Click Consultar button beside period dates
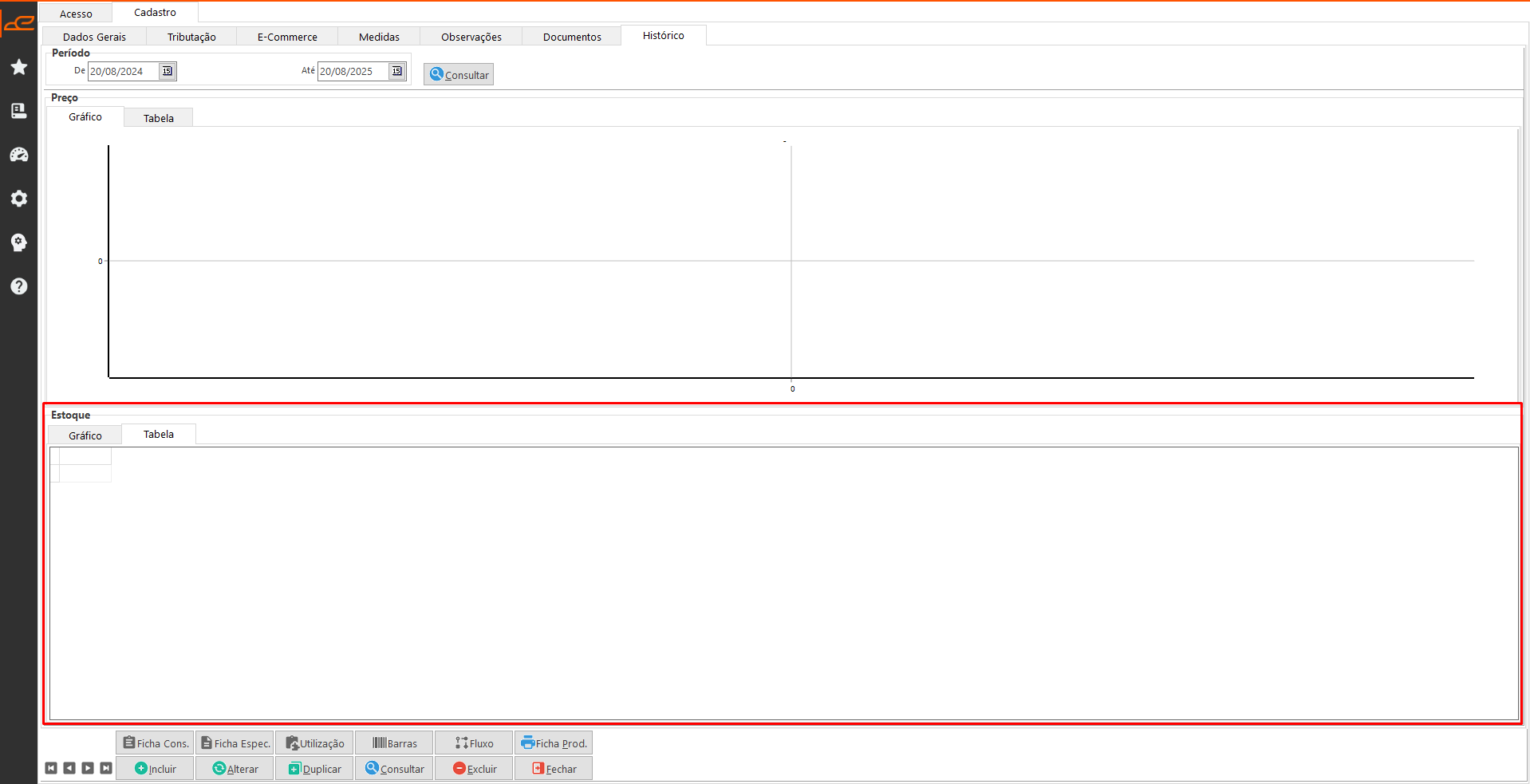1530x784 pixels. pyautogui.click(x=459, y=75)
